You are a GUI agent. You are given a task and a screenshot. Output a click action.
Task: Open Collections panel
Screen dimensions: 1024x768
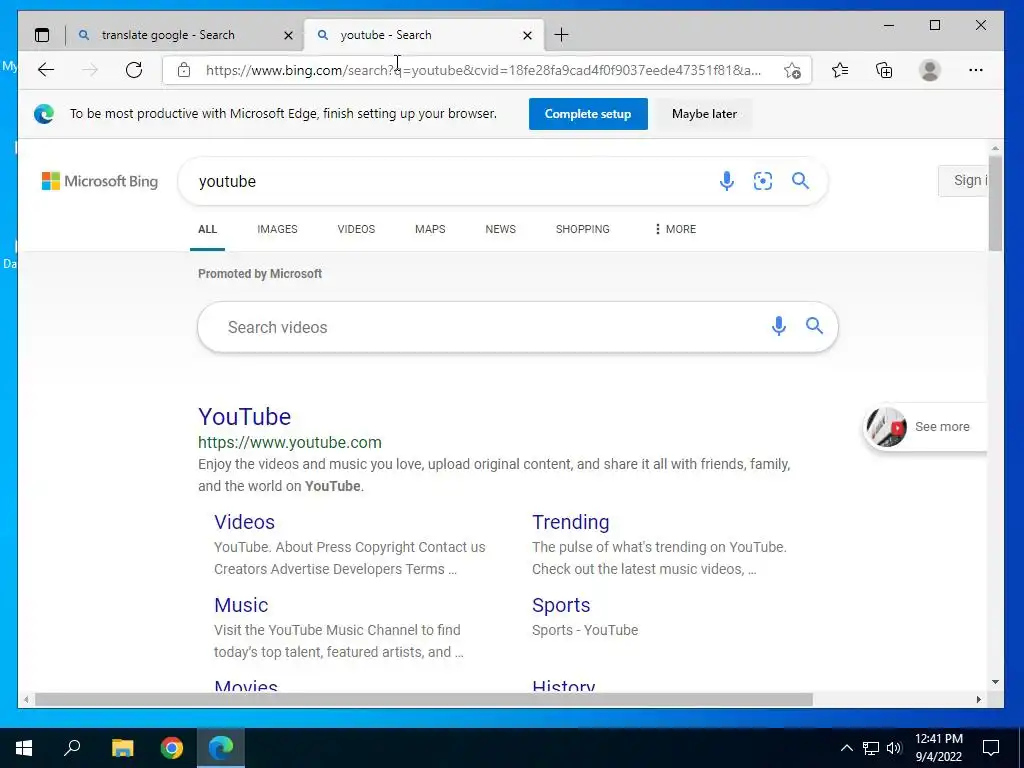(884, 70)
